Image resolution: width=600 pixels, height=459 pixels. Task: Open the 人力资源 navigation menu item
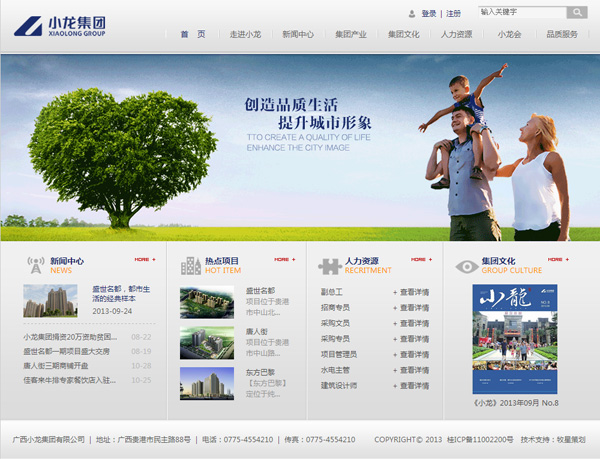click(x=457, y=34)
